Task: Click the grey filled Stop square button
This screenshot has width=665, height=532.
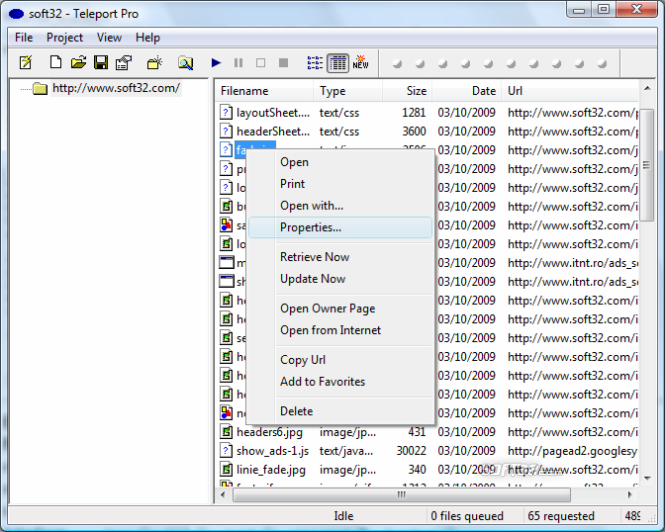Action: (x=283, y=63)
